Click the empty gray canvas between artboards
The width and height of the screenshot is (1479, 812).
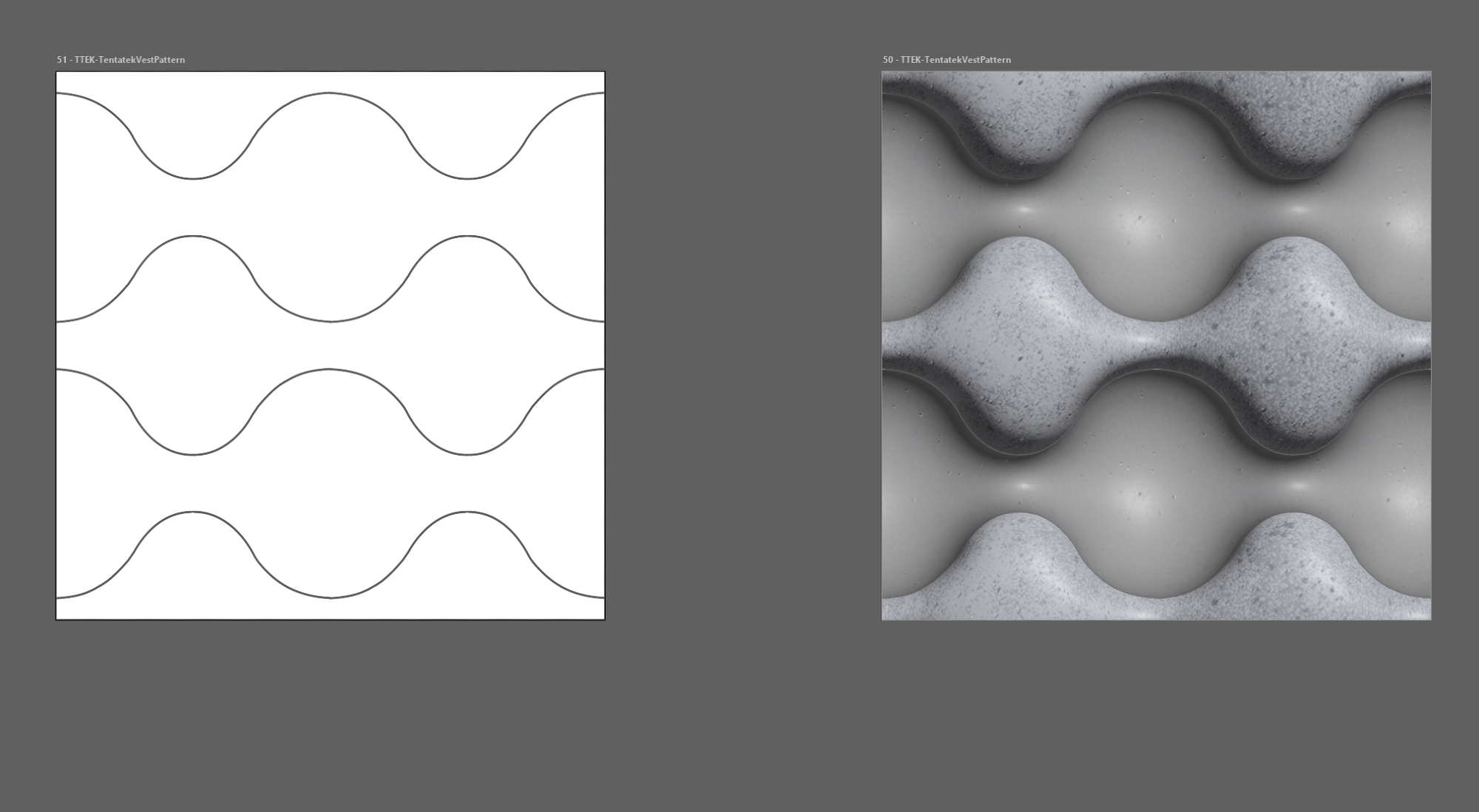742,345
